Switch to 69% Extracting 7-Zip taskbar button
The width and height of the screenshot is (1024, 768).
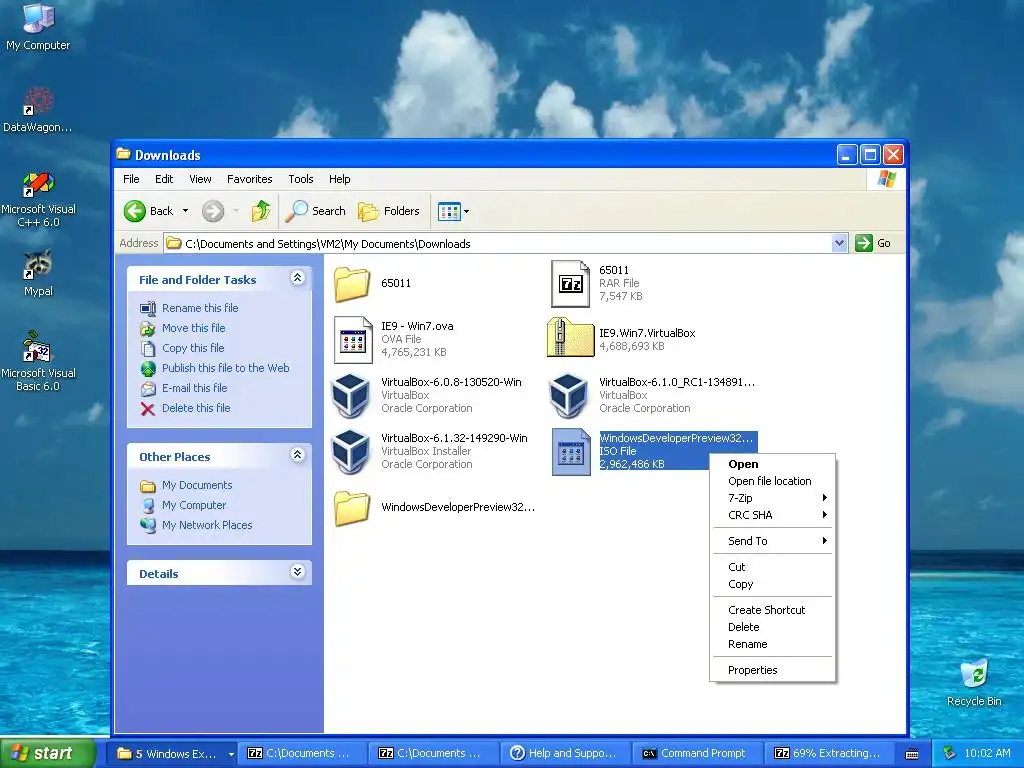tap(828, 754)
